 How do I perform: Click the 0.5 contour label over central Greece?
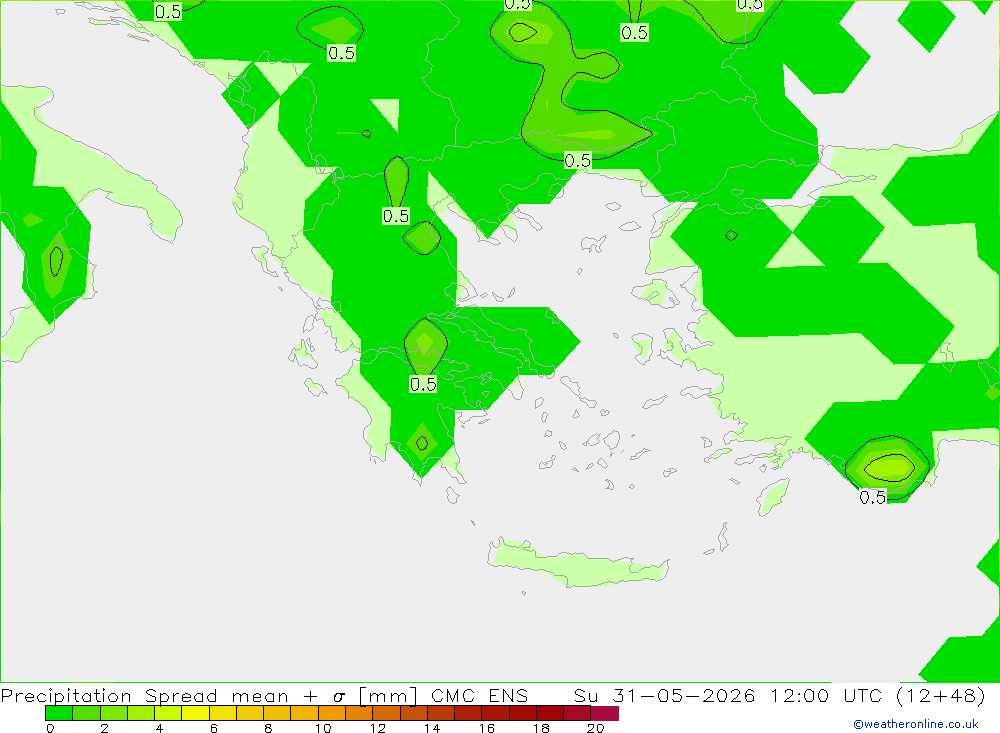[x=423, y=384]
